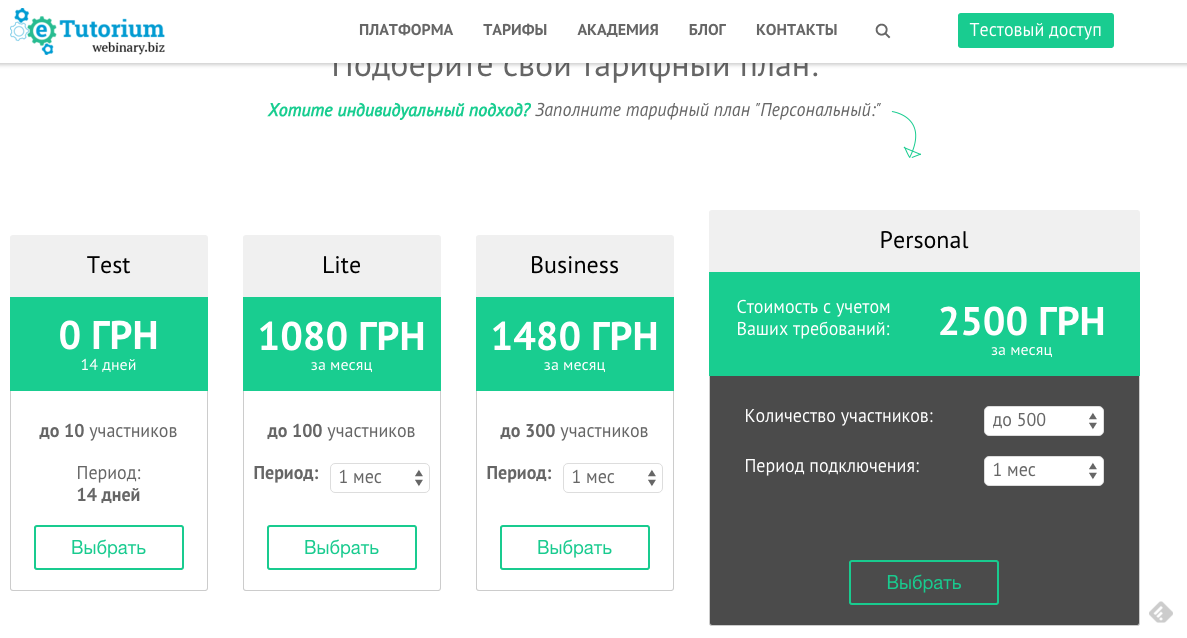Screen dimensions: 1187x638
Task: Select Выбрать under the Lite plan
Action: pyautogui.click(x=341, y=547)
